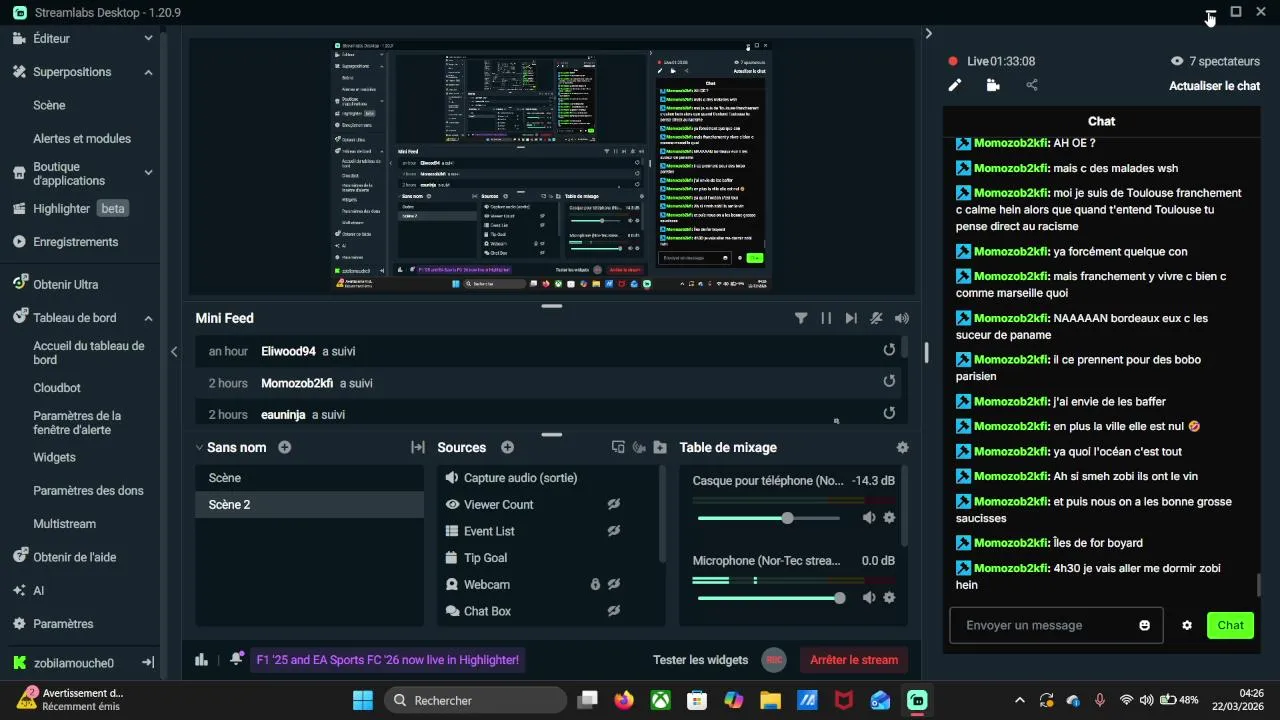Pause the Mini Feed event queue
The height and width of the screenshot is (720, 1280).
[826, 318]
